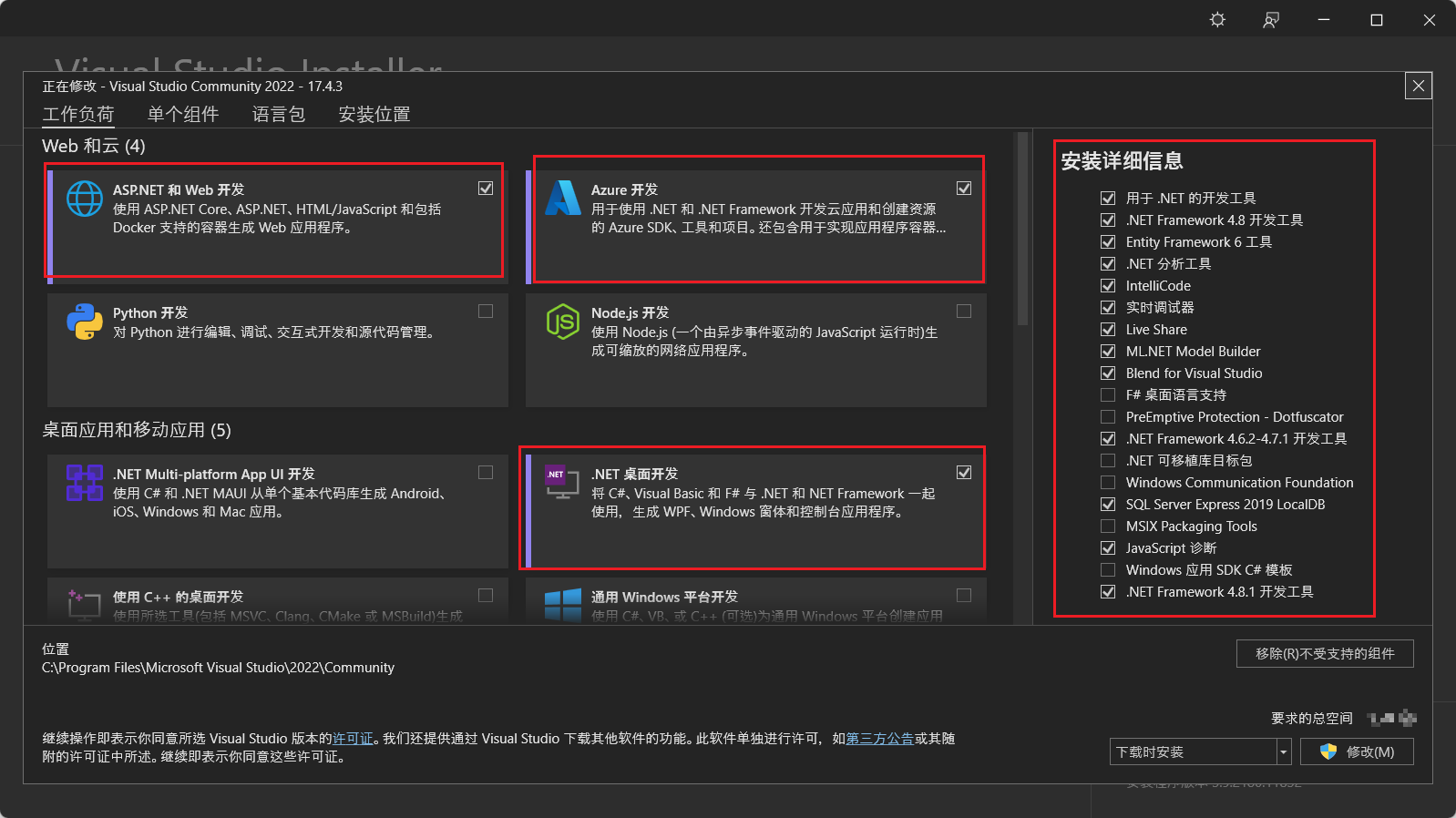
Task: Enable Windows 应用 SDK C# 模板 component
Action: coord(1108,569)
